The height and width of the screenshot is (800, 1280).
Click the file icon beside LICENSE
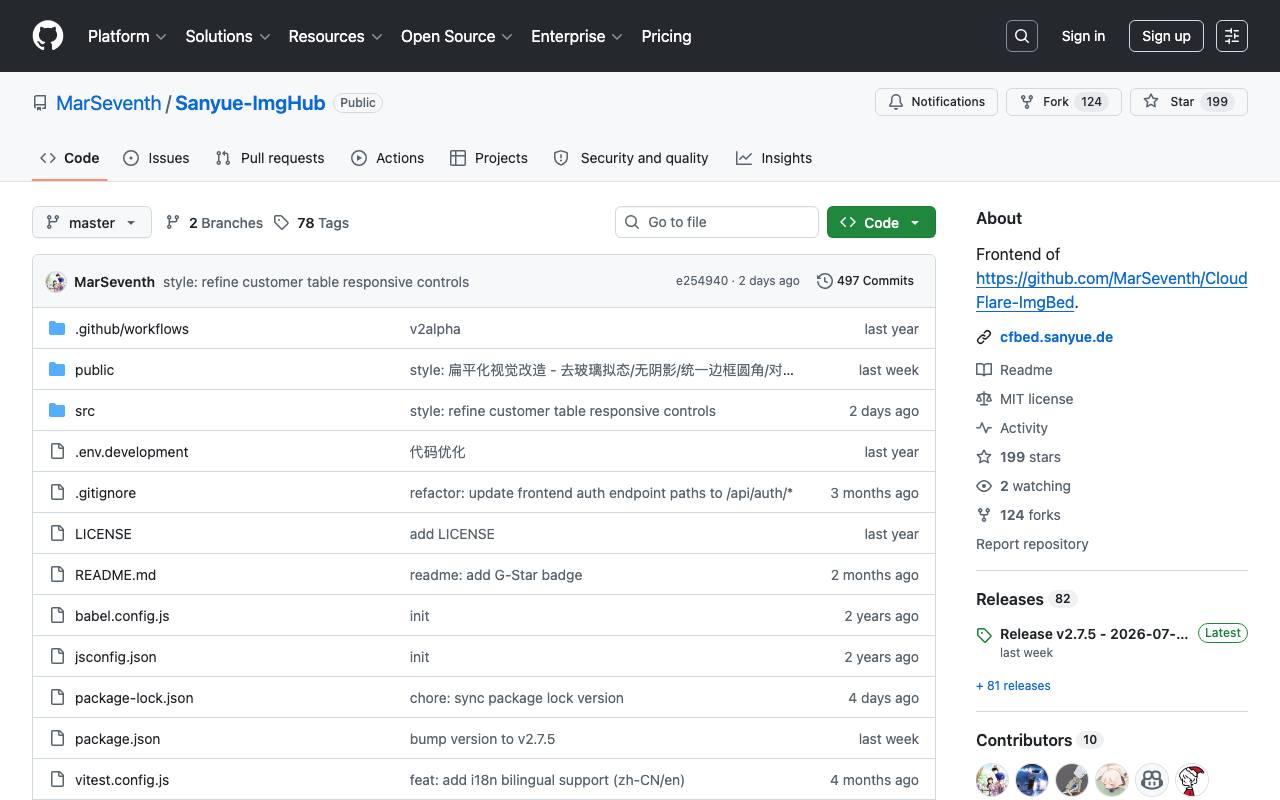57,534
